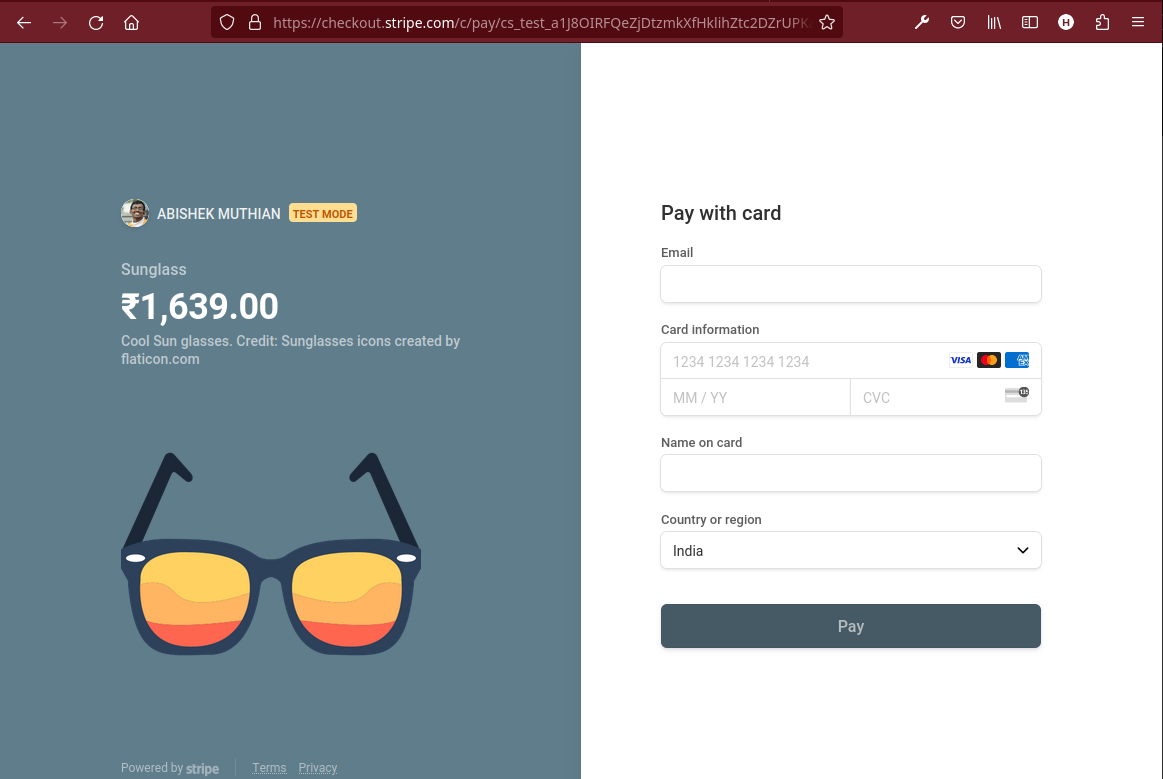Focus the Email input field
The width and height of the screenshot is (1163, 779).
(x=850, y=284)
